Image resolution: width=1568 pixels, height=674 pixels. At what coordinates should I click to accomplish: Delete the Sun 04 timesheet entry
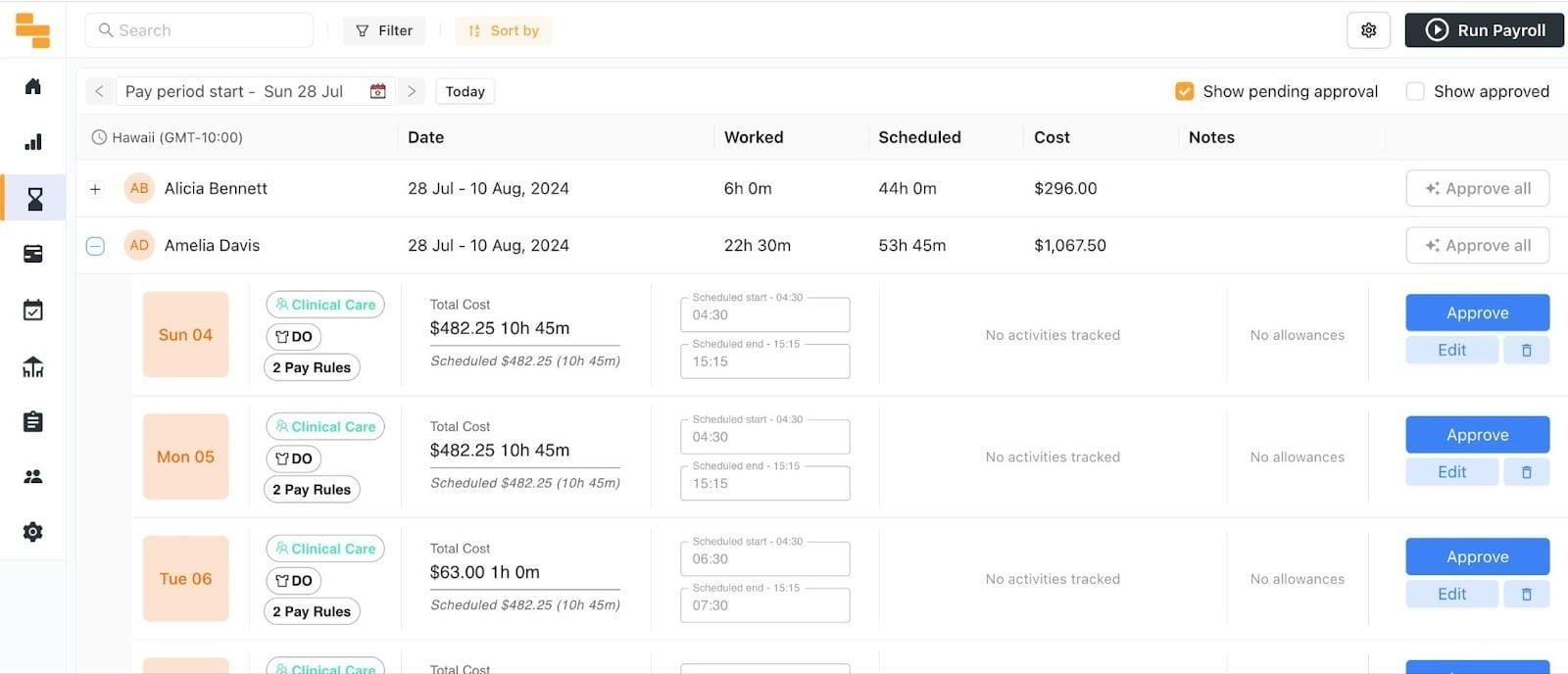click(x=1526, y=351)
